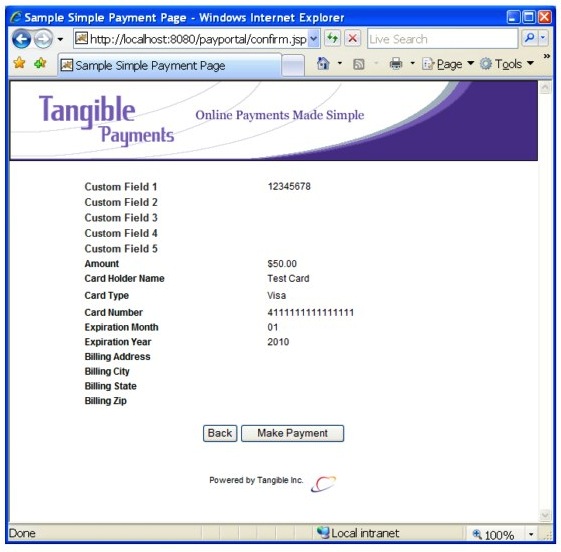Open the Page menu

click(448, 64)
